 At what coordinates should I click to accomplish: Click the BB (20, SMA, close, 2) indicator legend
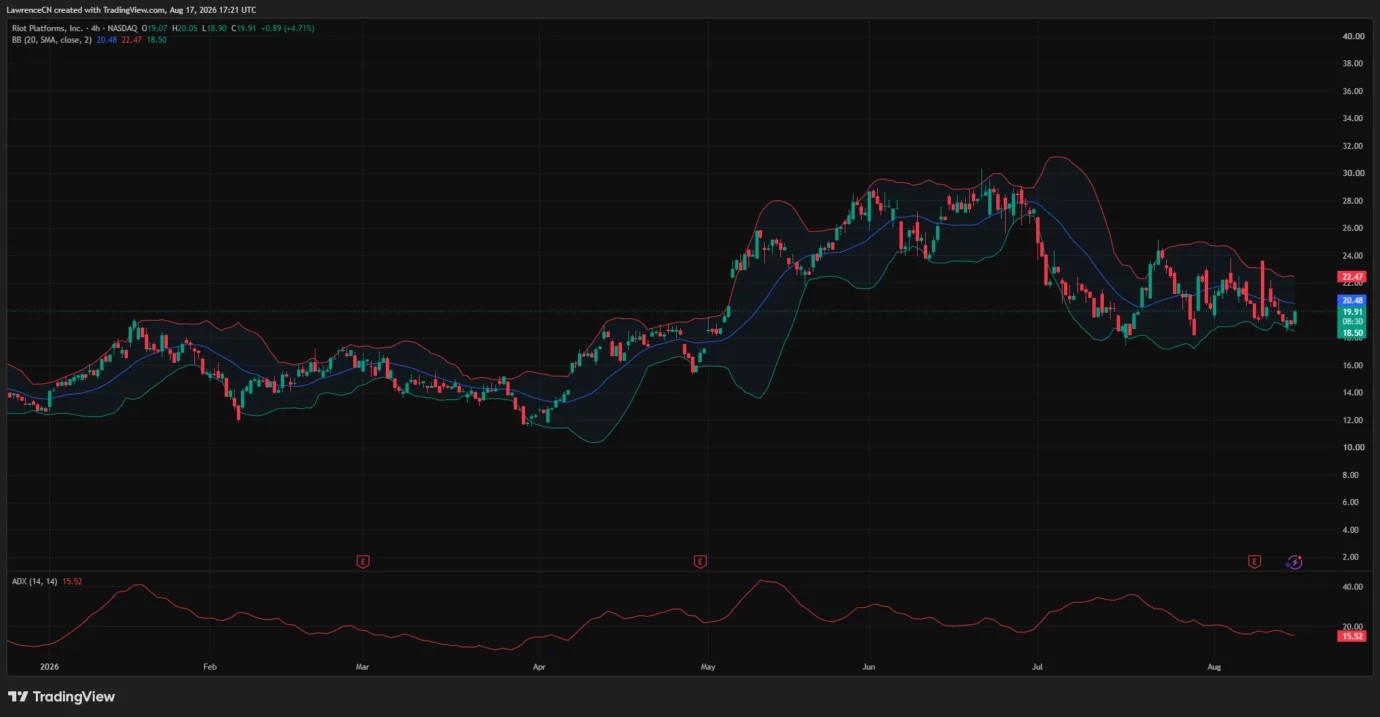pyautogui.click(x=52, y=38)
